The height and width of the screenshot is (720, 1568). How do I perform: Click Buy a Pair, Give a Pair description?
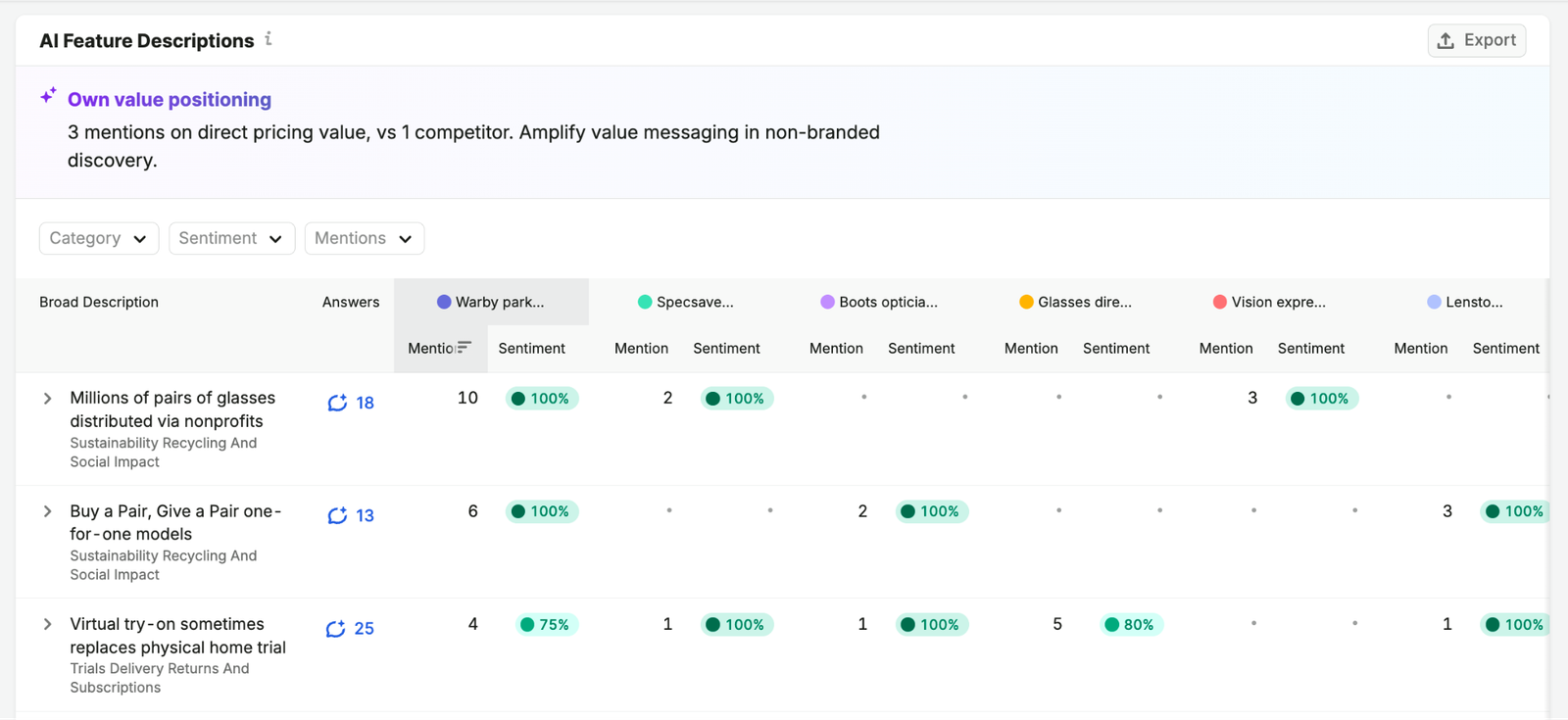(175, 522)
